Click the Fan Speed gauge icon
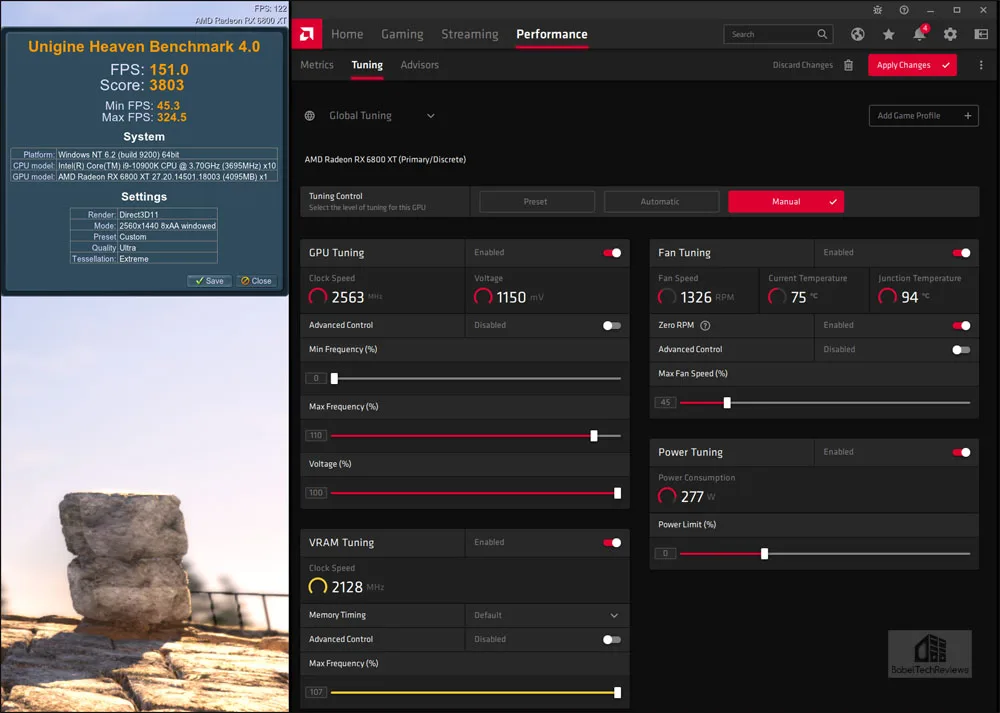 click(666, 297)
